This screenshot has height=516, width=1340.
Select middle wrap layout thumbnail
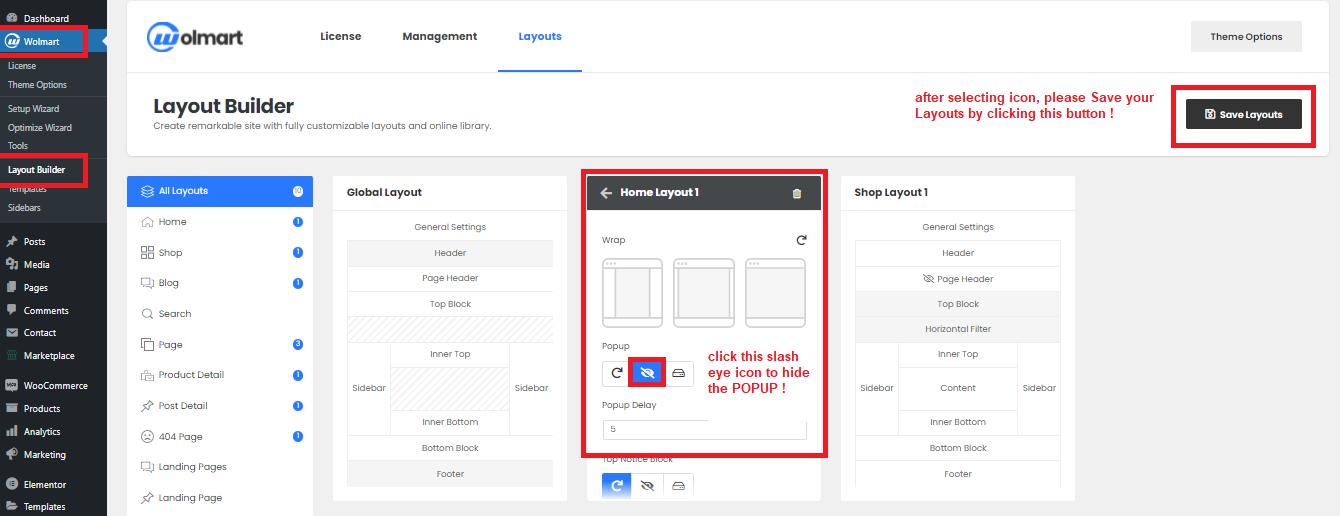coord(704,293)
